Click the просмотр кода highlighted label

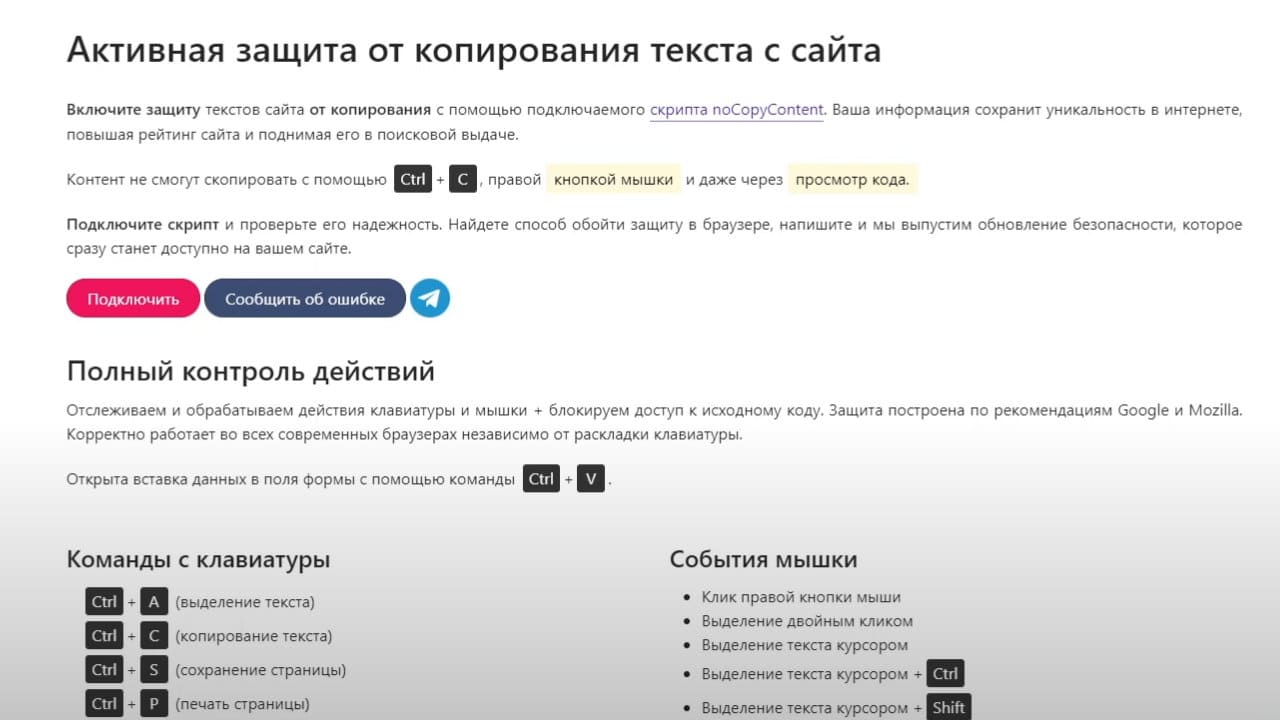click(x=853, y=180)
